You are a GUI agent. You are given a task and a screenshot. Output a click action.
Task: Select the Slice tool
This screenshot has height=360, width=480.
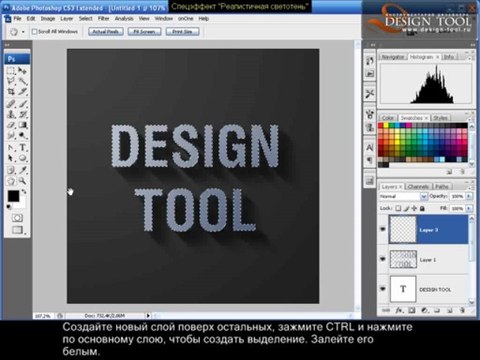[x=22, y=91]
